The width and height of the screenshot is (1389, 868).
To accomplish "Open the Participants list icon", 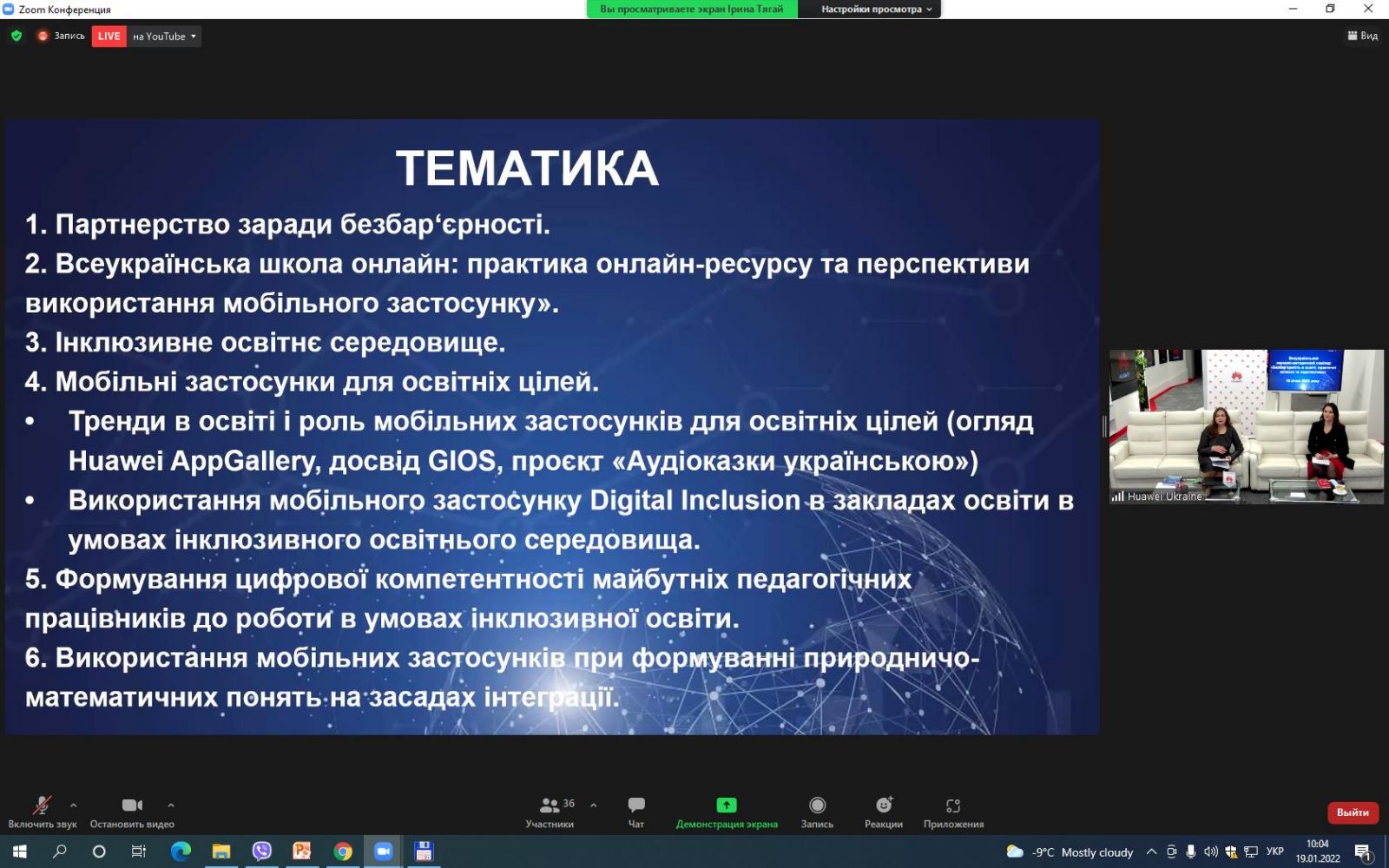I will 550,806.
